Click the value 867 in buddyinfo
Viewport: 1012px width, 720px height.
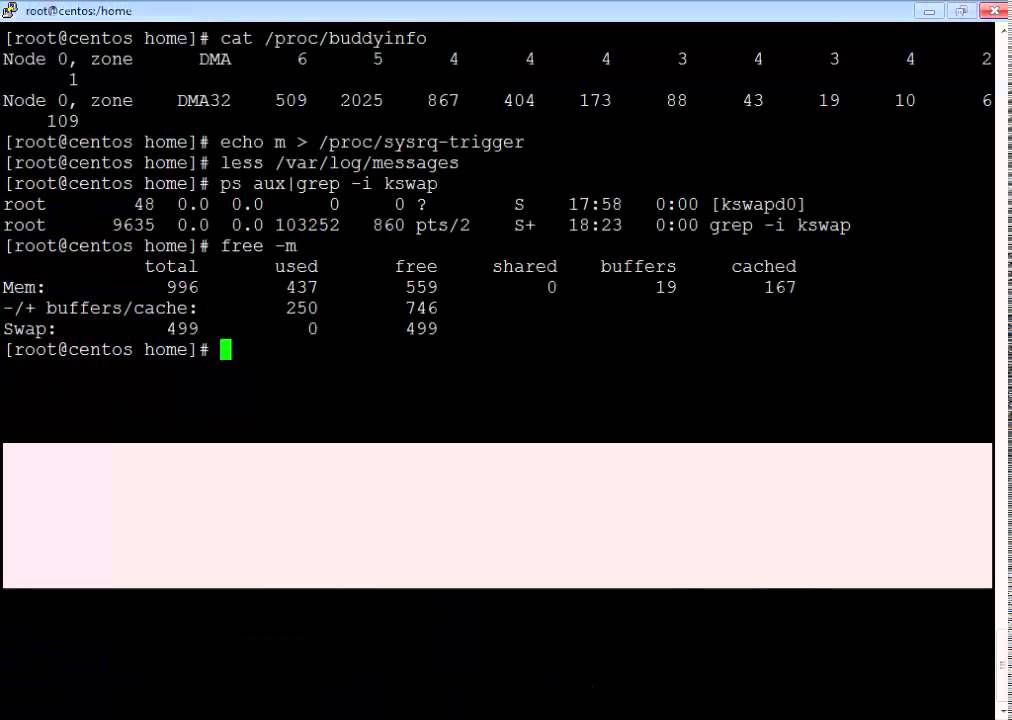(443, 101)
